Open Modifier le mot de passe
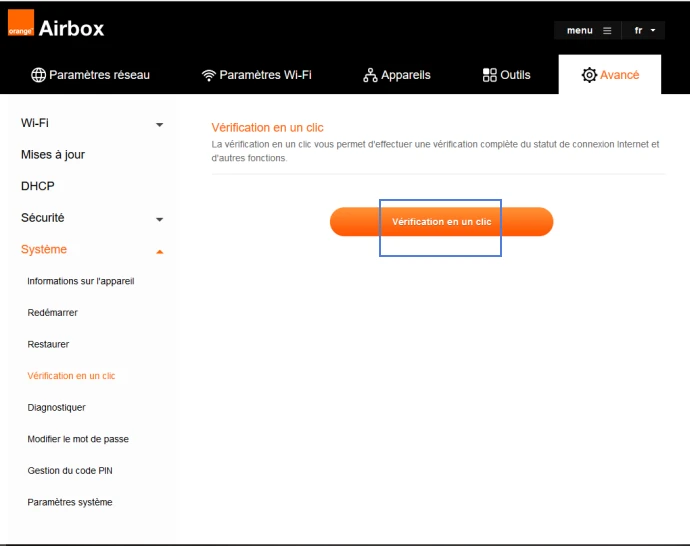Image resolution: width=690 pixels, height=546 pixels. tap(78, 439)
